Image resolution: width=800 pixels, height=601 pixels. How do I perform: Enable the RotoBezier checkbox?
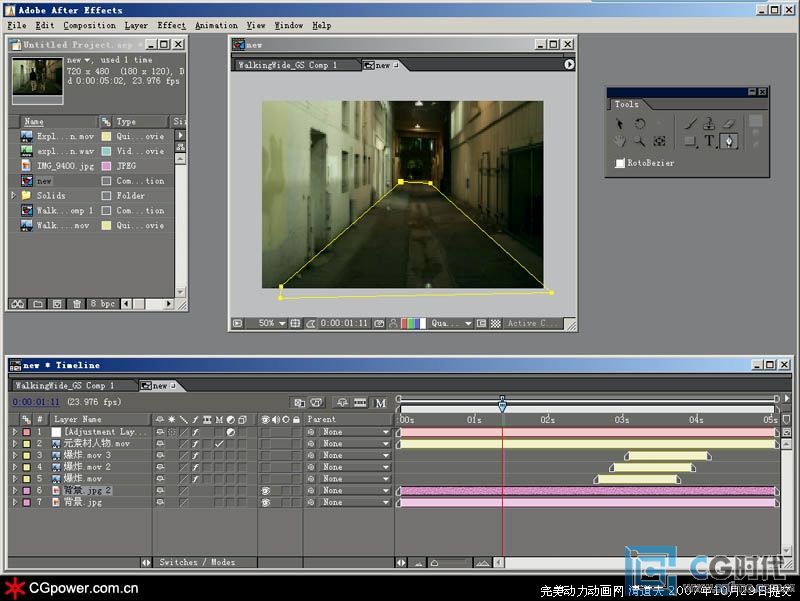coord(620,163)
